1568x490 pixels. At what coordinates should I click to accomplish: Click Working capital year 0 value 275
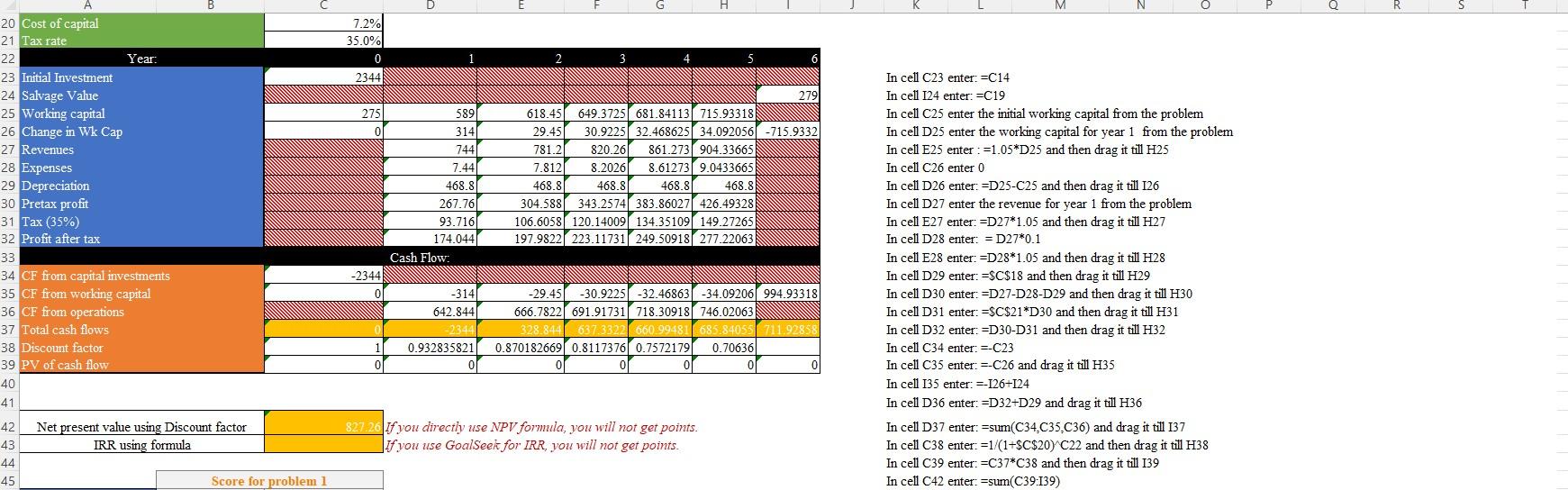pyautogui.click(x=324, y=113)
